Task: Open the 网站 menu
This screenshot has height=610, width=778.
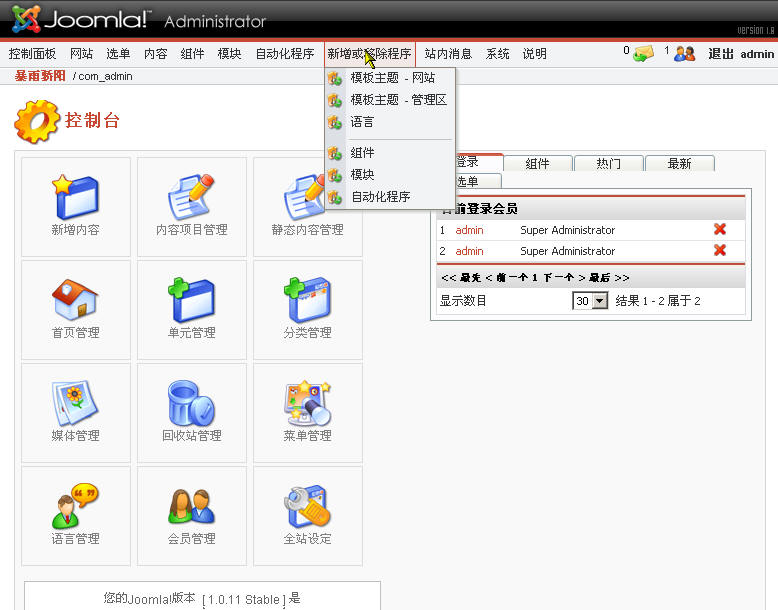Action: click(x=81, y=54)
